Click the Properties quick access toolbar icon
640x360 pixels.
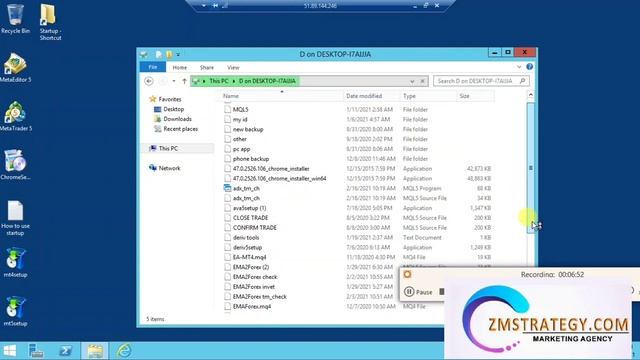coord(158,54)
